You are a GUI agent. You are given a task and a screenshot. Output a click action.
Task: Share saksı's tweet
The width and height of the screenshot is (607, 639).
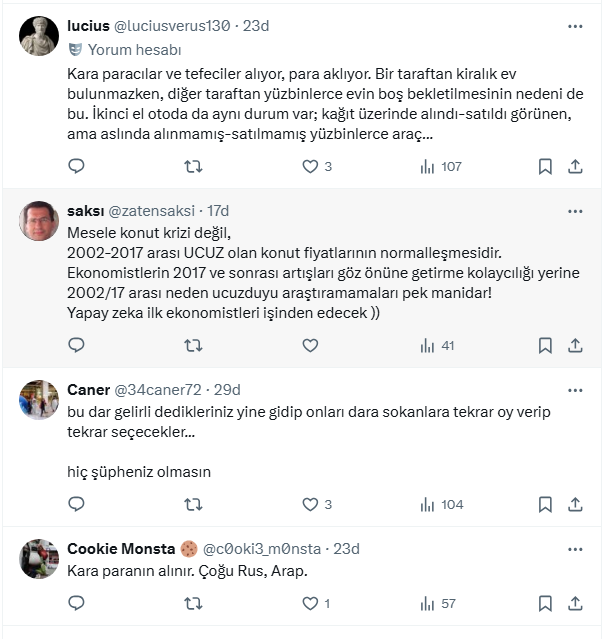click(575, 345)
